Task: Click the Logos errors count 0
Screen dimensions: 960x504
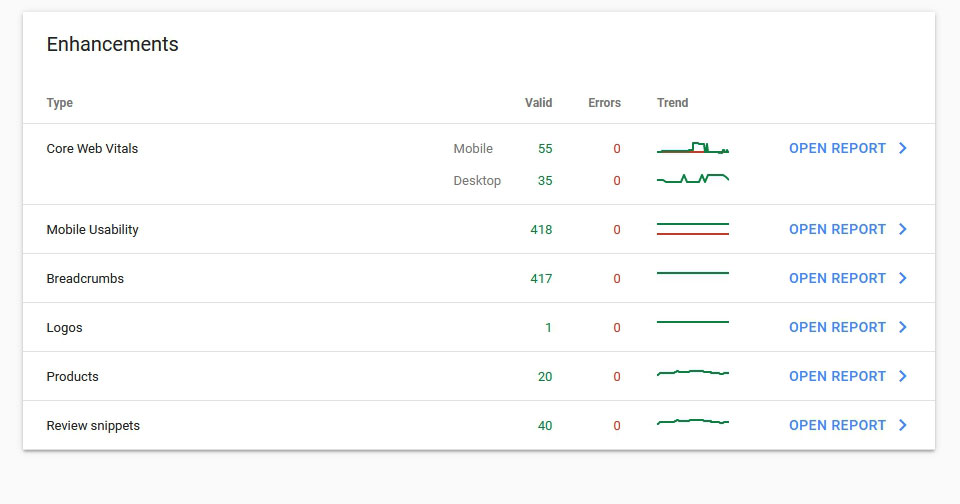Action: [617, 328]
